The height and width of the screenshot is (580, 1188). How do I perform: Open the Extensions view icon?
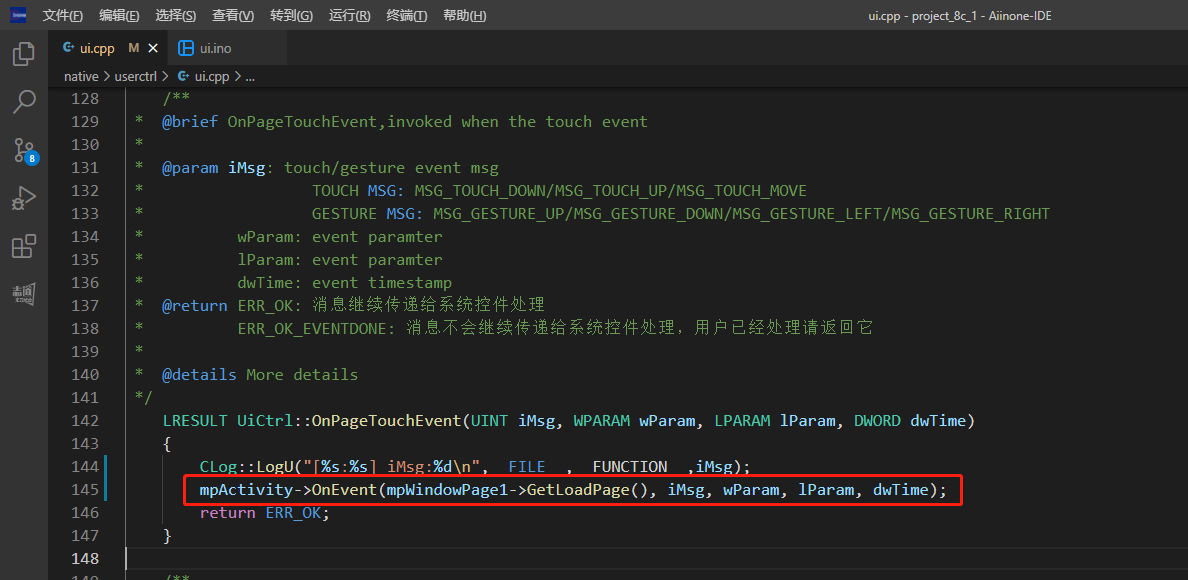tap(24, 246)
